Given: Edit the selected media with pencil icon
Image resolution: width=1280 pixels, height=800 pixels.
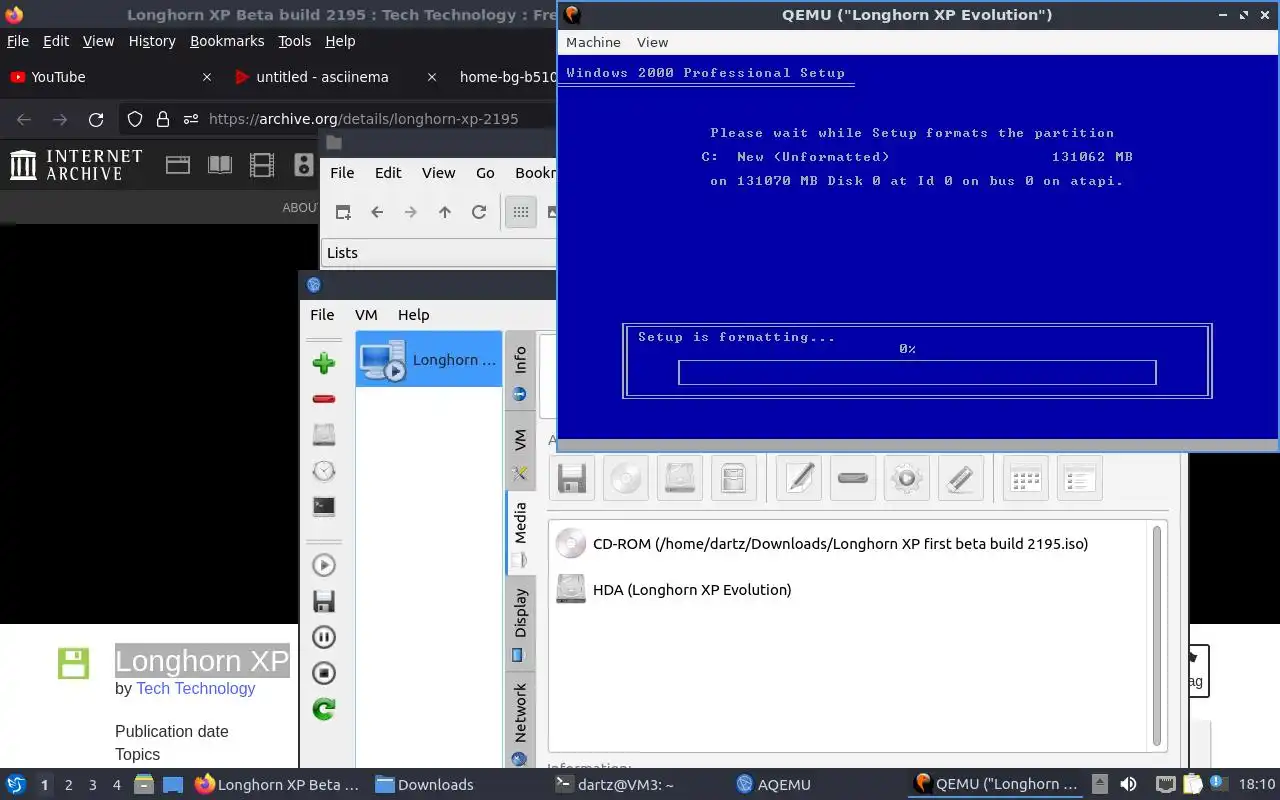Looking at the screenshot, I should click(x=799, y=478).
